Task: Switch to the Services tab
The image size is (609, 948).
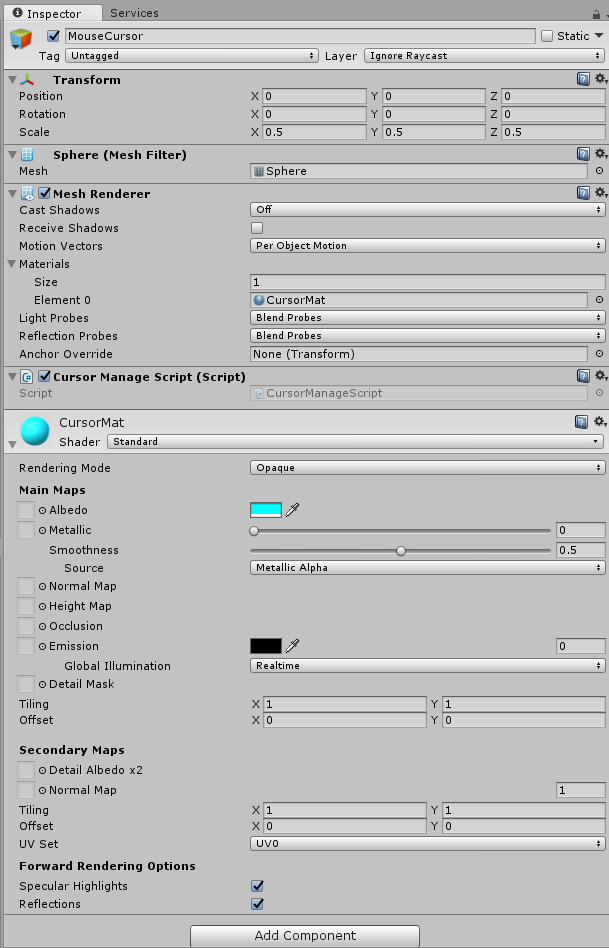Action: [x=134, y=13]
